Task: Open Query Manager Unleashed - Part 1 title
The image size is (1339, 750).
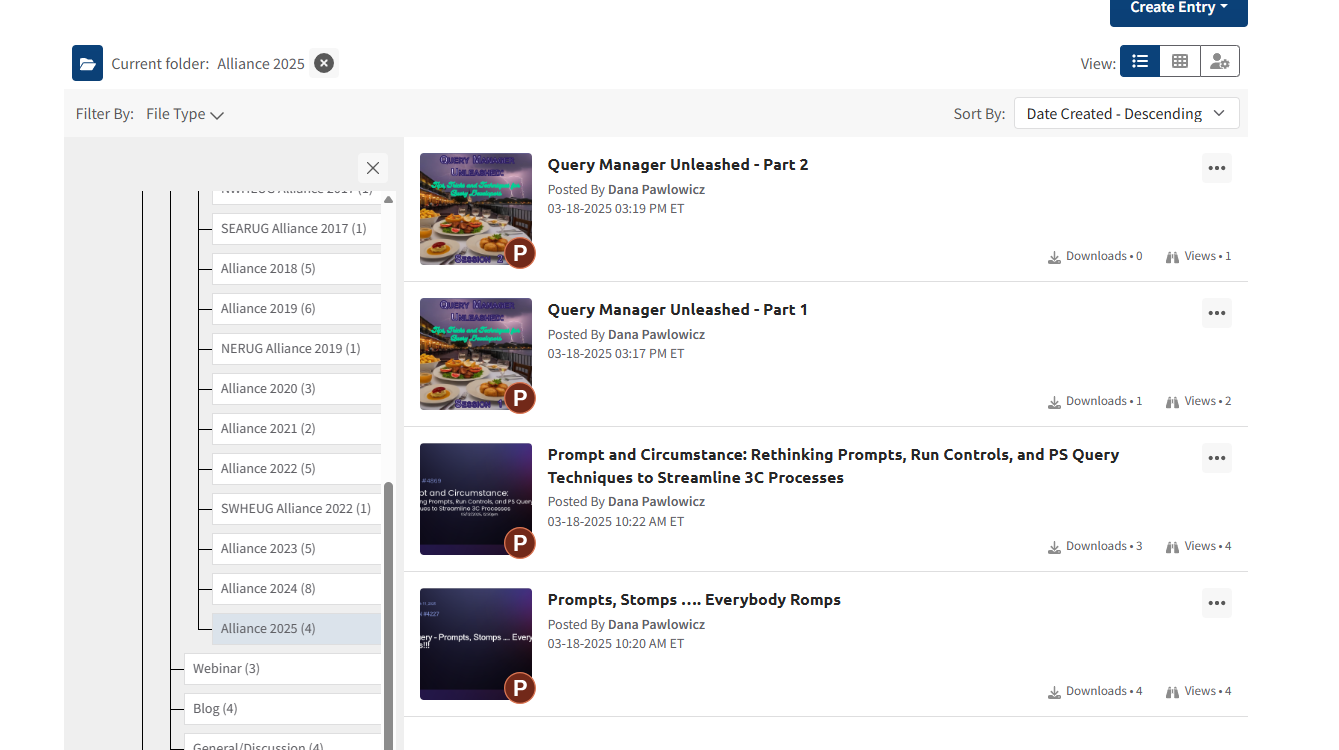Action: pyautogui.click(x=678, y=310)
